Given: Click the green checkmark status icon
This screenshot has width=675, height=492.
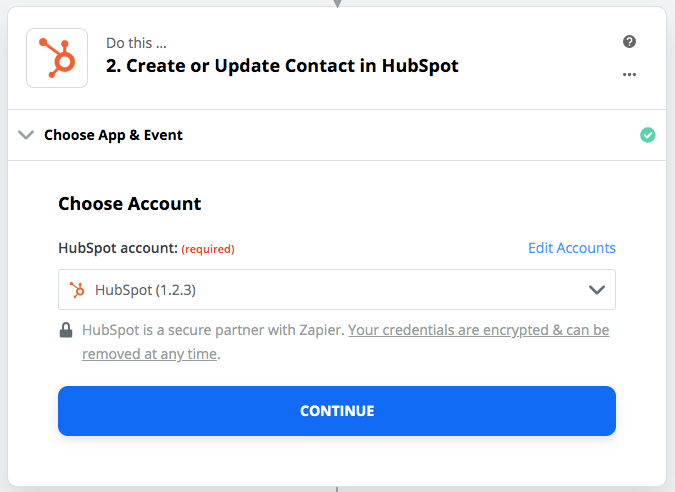Looking at the screenshot, I should point(647,135).
